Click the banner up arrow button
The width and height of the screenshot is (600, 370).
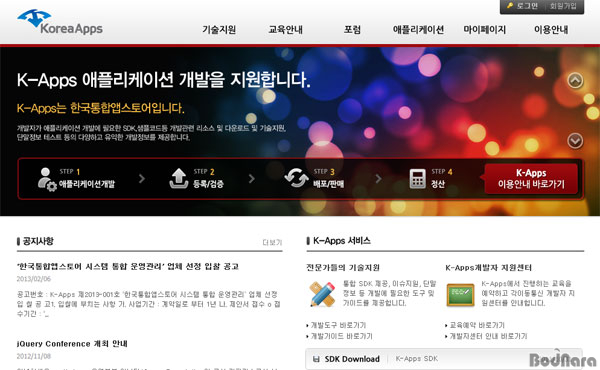pos(575,80)
